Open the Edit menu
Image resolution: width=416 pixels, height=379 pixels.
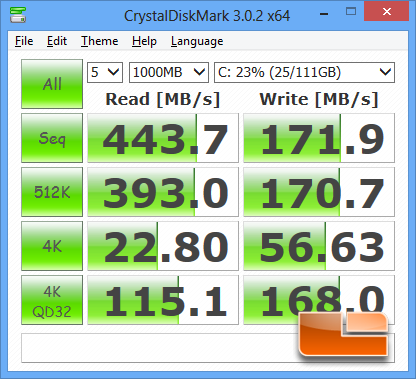[x=57, y=41]
